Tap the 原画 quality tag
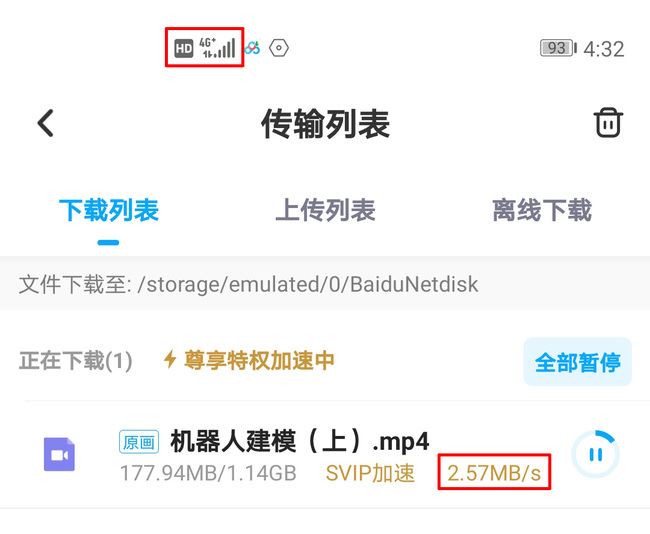The width and height of the screenshot is (650, 534). [139, 442]
